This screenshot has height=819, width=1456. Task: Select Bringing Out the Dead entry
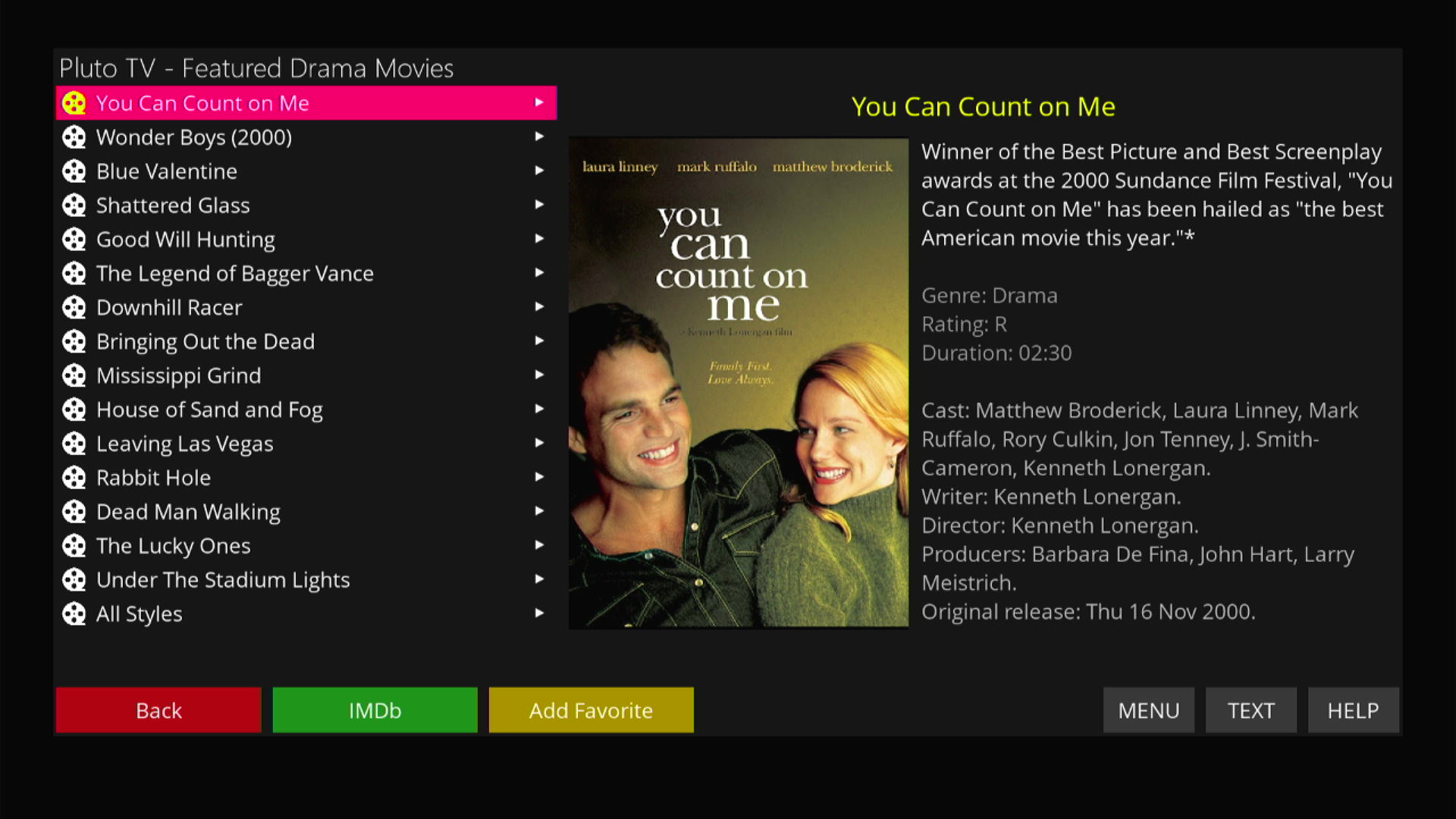point(306,341)
